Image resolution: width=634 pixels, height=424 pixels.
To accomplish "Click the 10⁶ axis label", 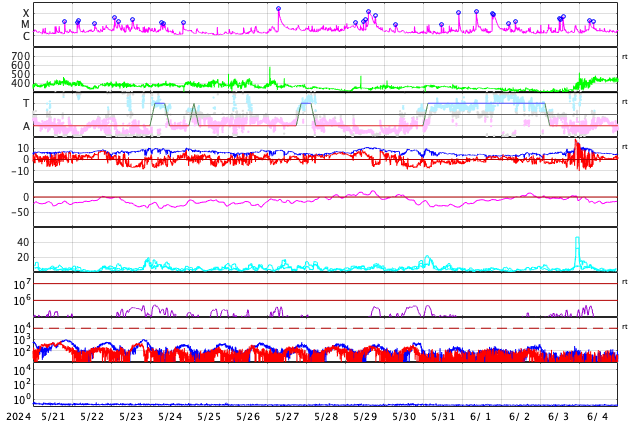I will [x=21, y=301].
